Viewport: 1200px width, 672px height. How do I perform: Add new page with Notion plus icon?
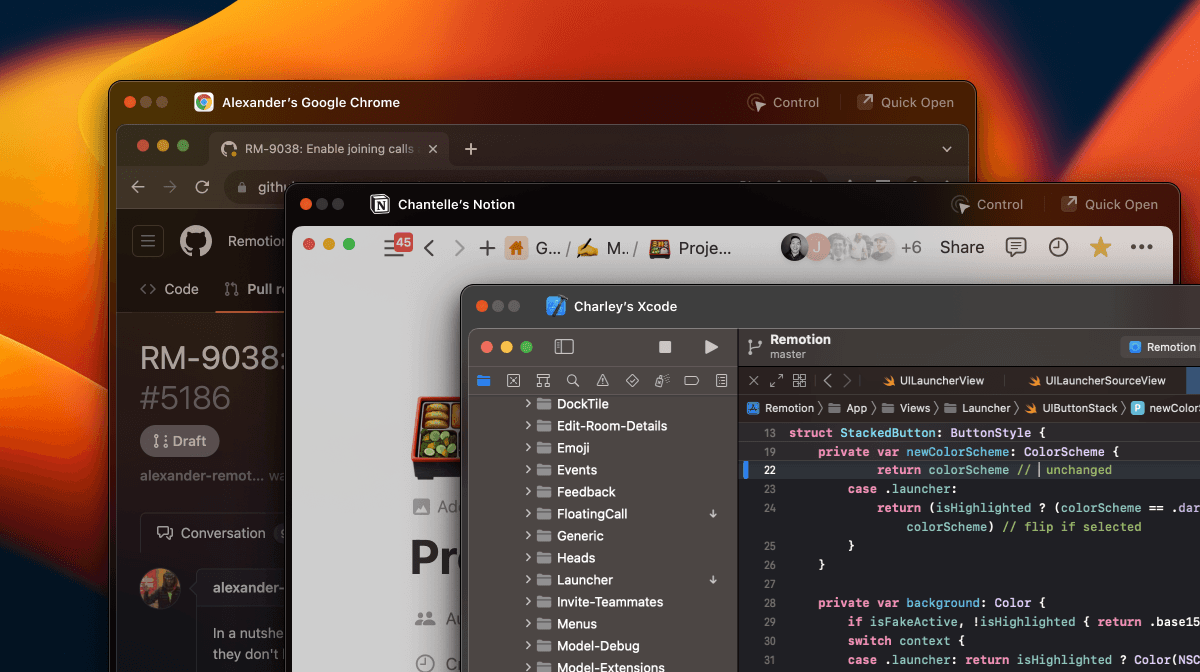(487, 248)
